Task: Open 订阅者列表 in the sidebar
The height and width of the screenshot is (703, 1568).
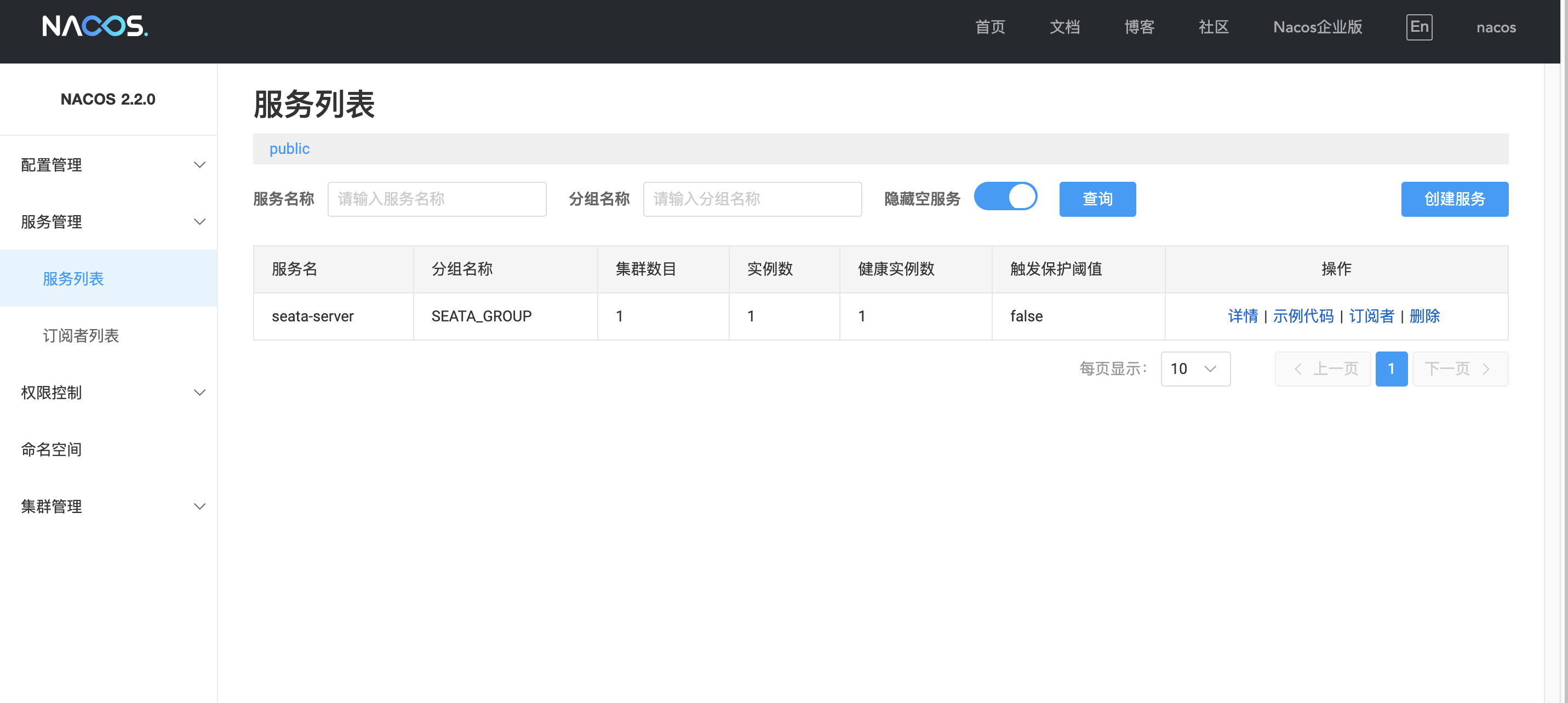Action: click(81, 335)
